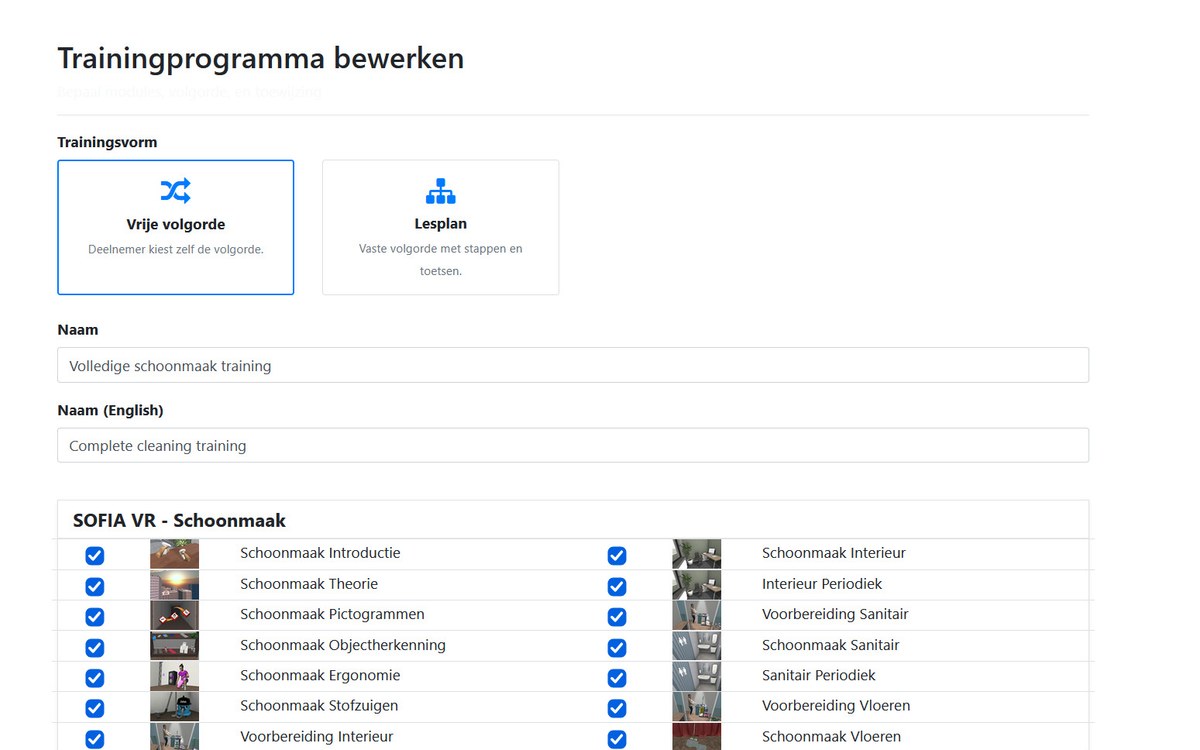Click Schoonmaak Sanitair thumbnail
This screenshot has height=750, width=1200.
[x=697, y=646]
